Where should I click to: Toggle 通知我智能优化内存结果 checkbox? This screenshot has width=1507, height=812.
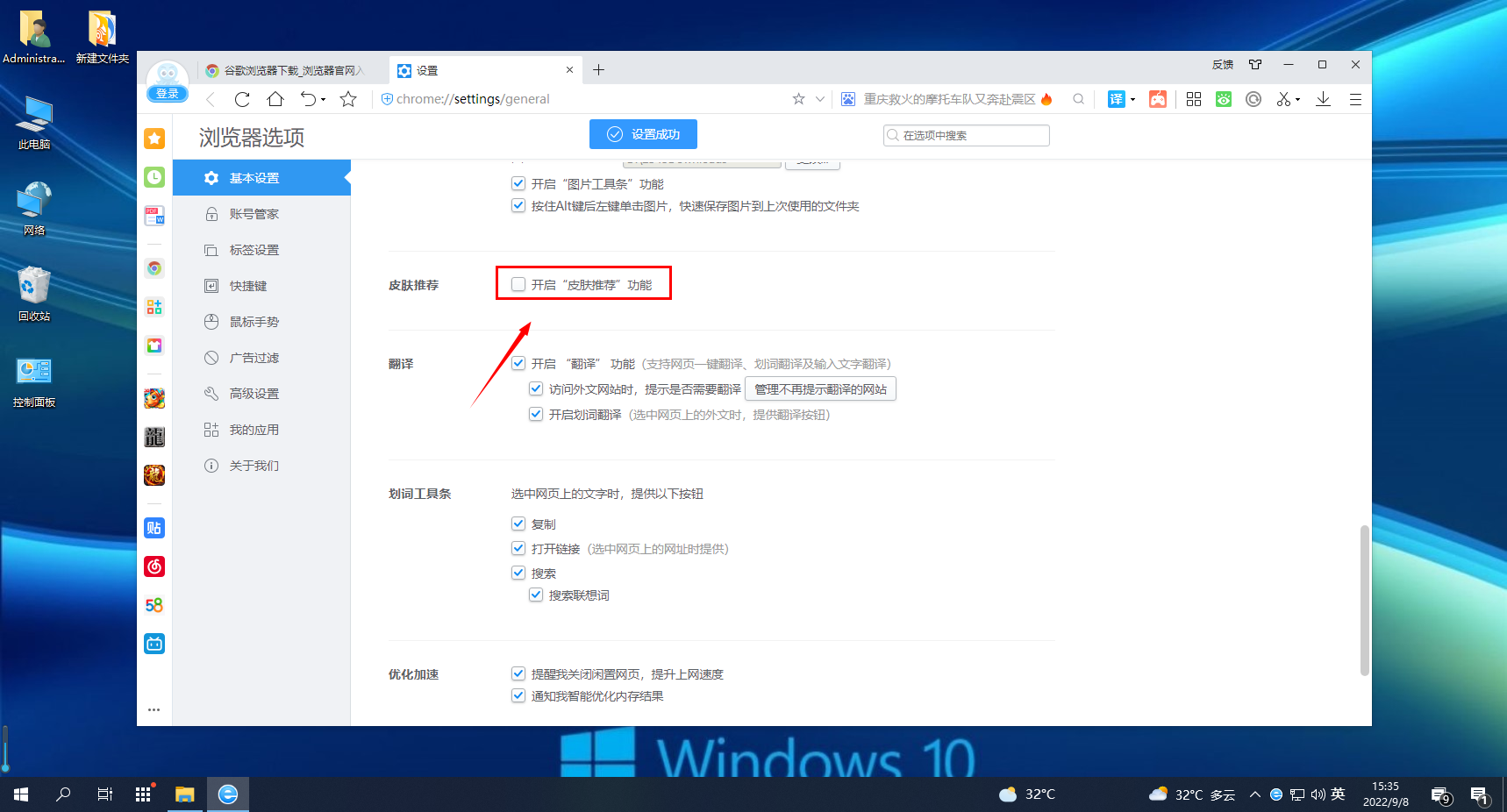click(518, 695)
